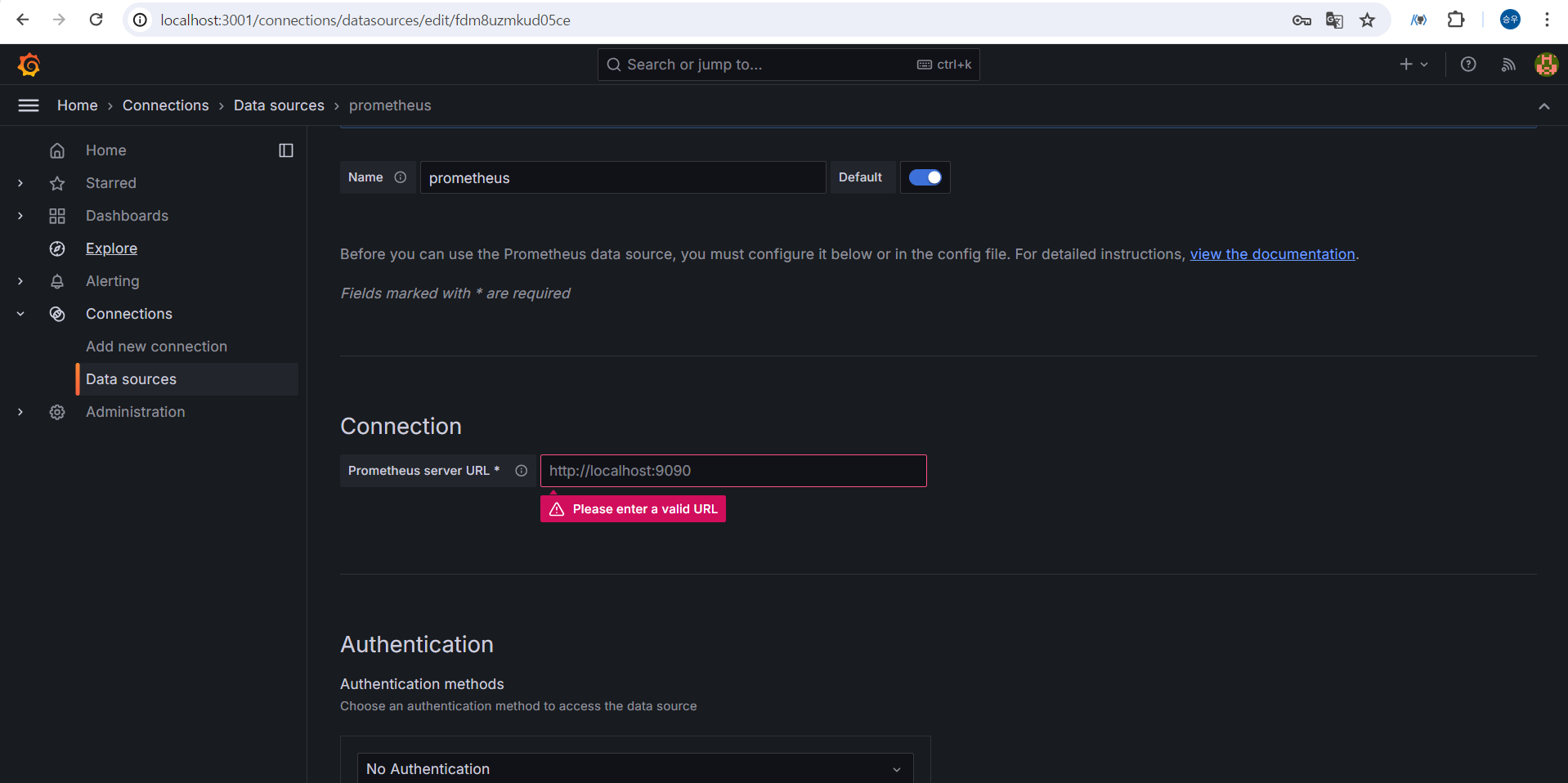Open saved passwords key icon
The height and width of the screenshot is (783, 1568).
[1301, 20]
